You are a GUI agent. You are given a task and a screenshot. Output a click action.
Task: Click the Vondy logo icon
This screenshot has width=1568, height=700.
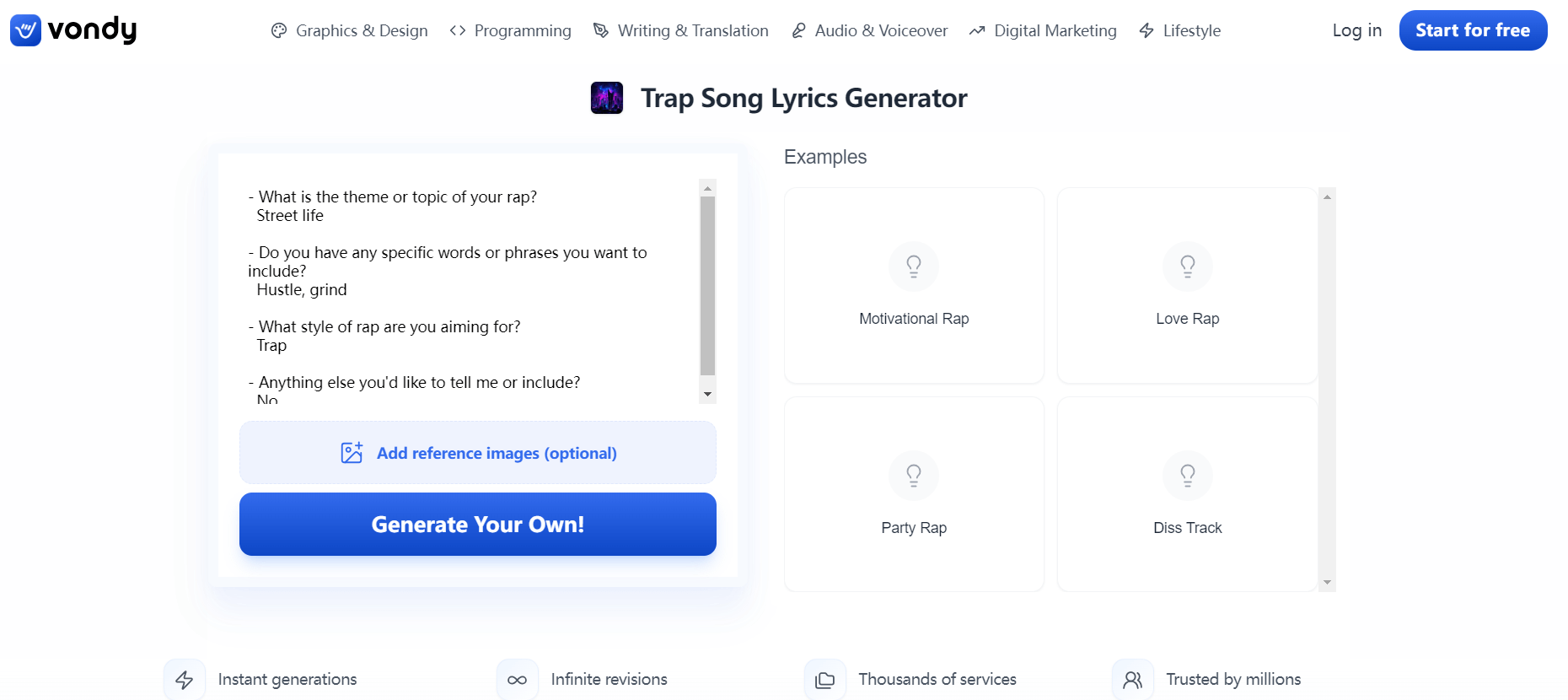pos(25,30)
